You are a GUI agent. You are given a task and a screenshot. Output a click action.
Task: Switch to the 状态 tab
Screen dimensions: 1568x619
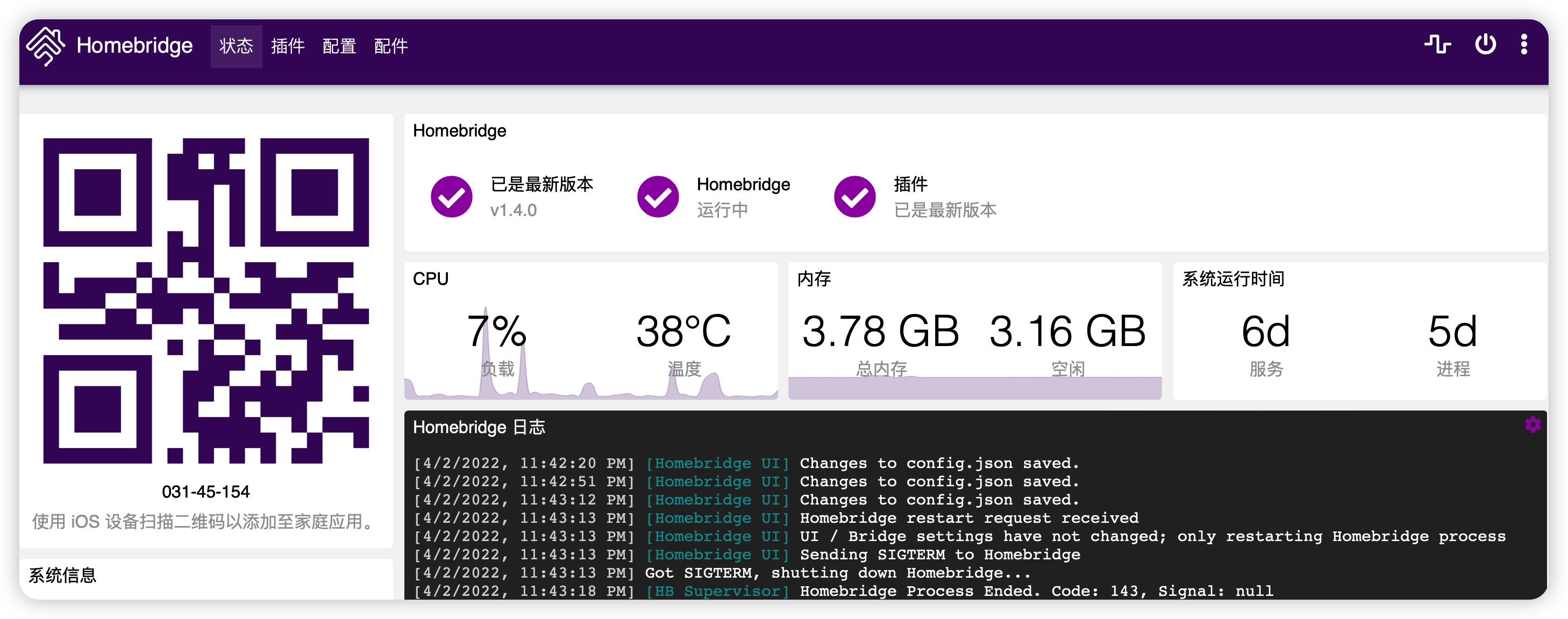point(236,46)
